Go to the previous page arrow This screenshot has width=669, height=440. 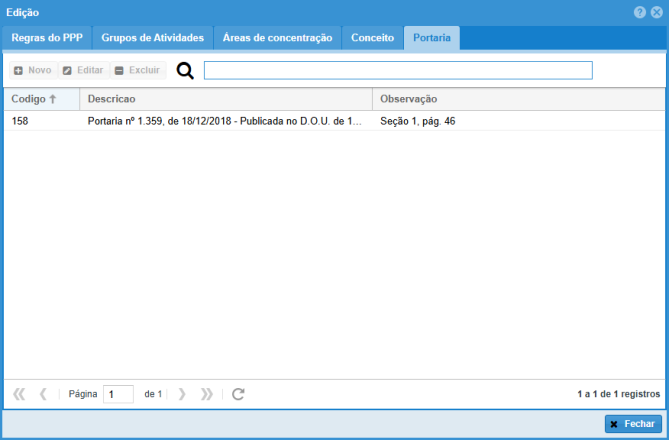coord(43,394)
